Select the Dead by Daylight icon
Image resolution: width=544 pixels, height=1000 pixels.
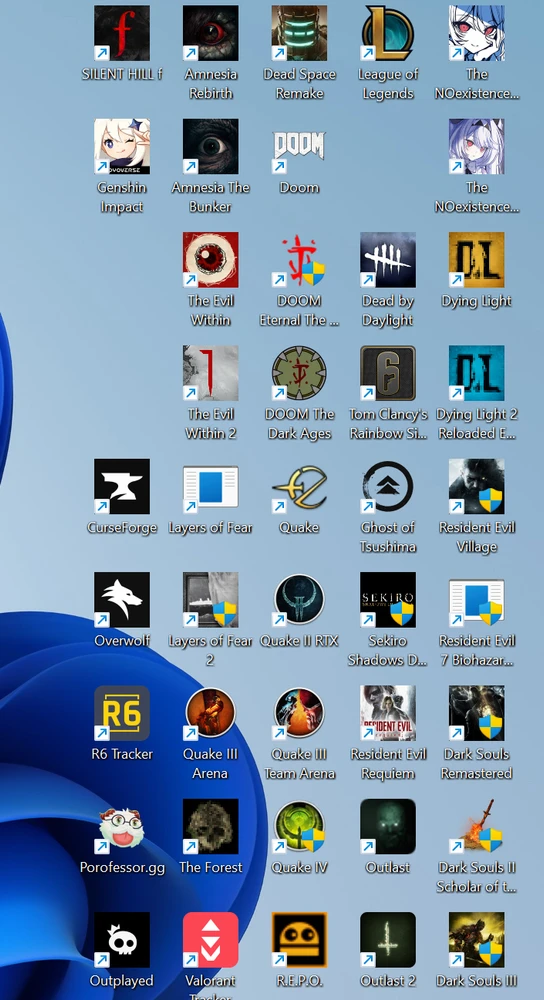pyautogui.click(x=388, y=260)
